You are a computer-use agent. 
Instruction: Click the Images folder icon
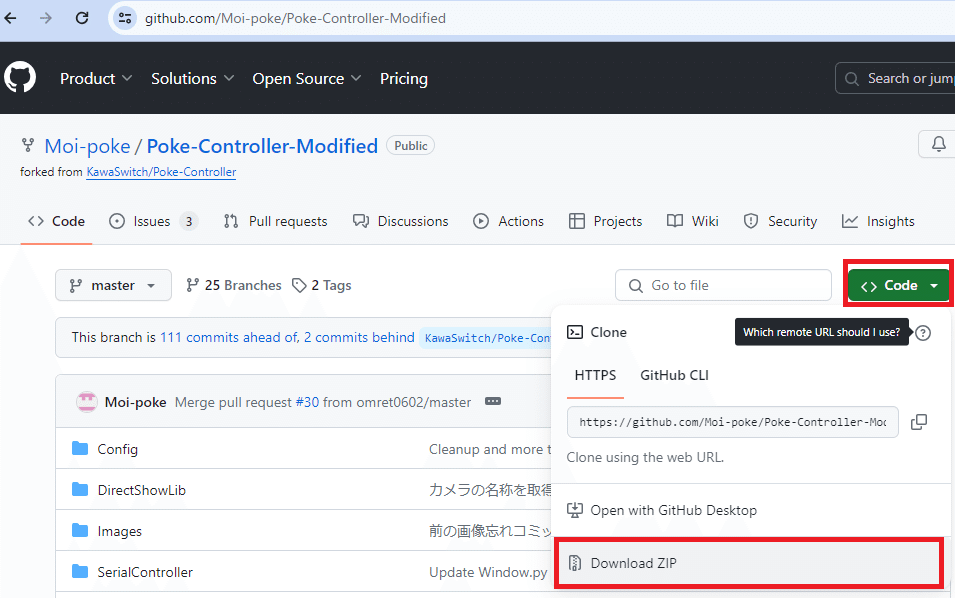80,530
